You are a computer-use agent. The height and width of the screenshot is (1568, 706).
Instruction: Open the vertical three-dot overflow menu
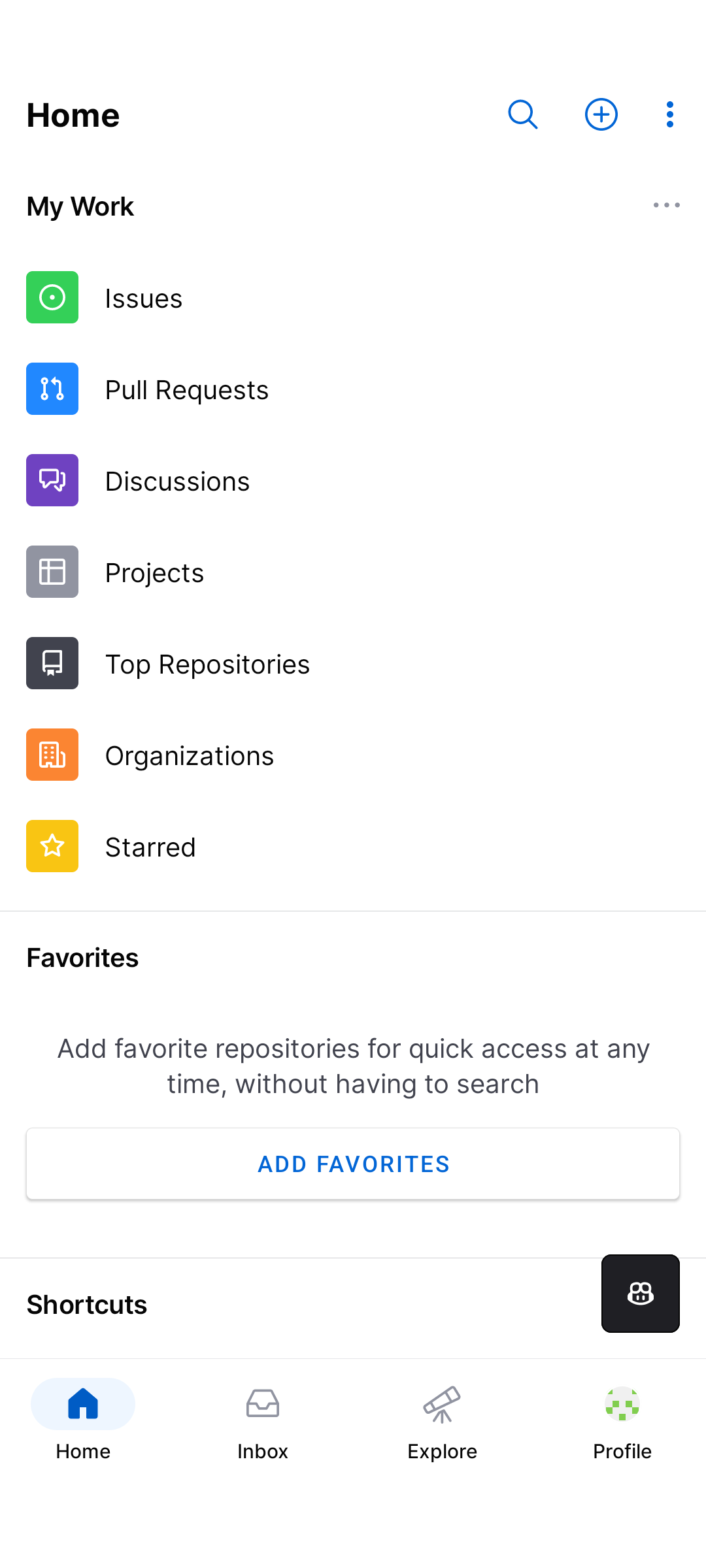(x=669, y=115)
